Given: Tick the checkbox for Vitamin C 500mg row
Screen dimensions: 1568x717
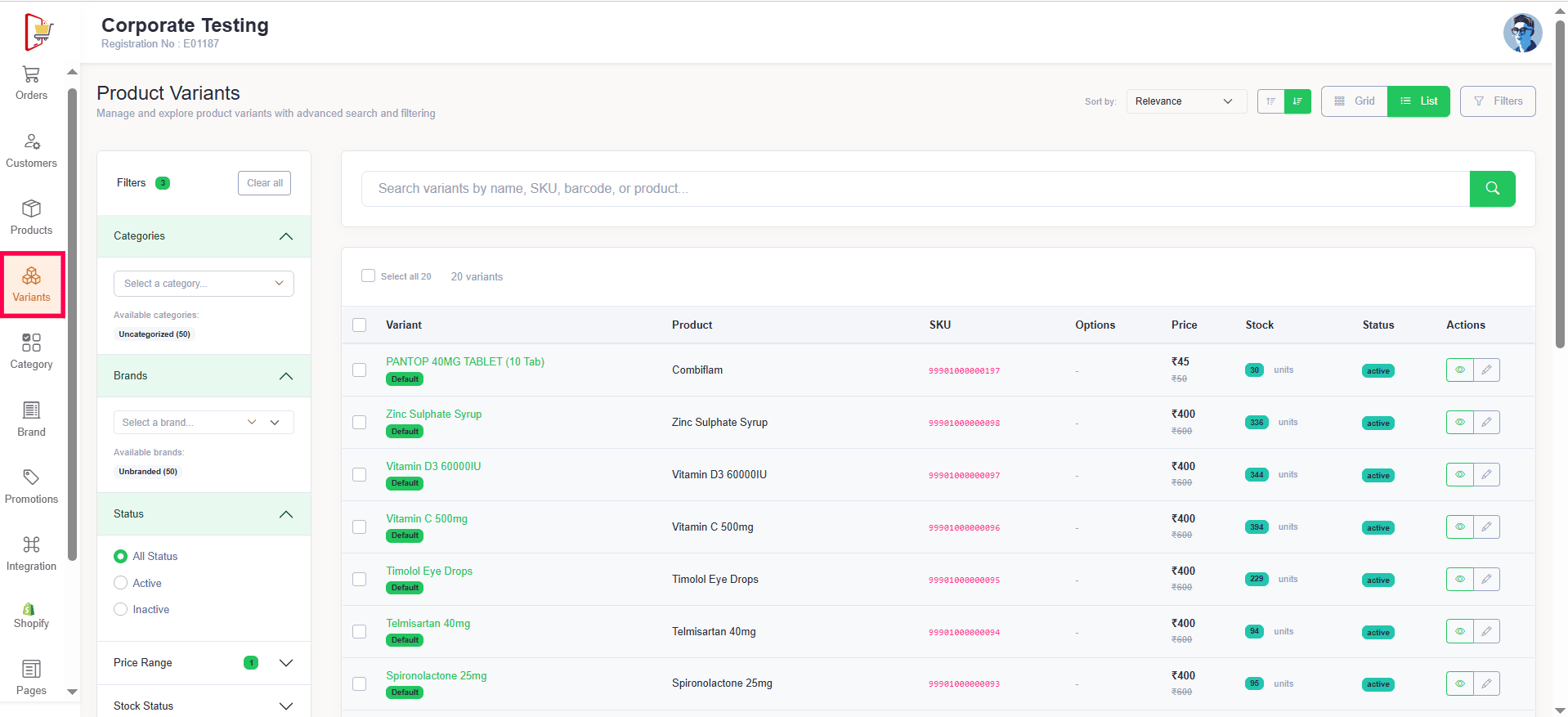Looking at the screenshot, I should [x=359, y=527].
